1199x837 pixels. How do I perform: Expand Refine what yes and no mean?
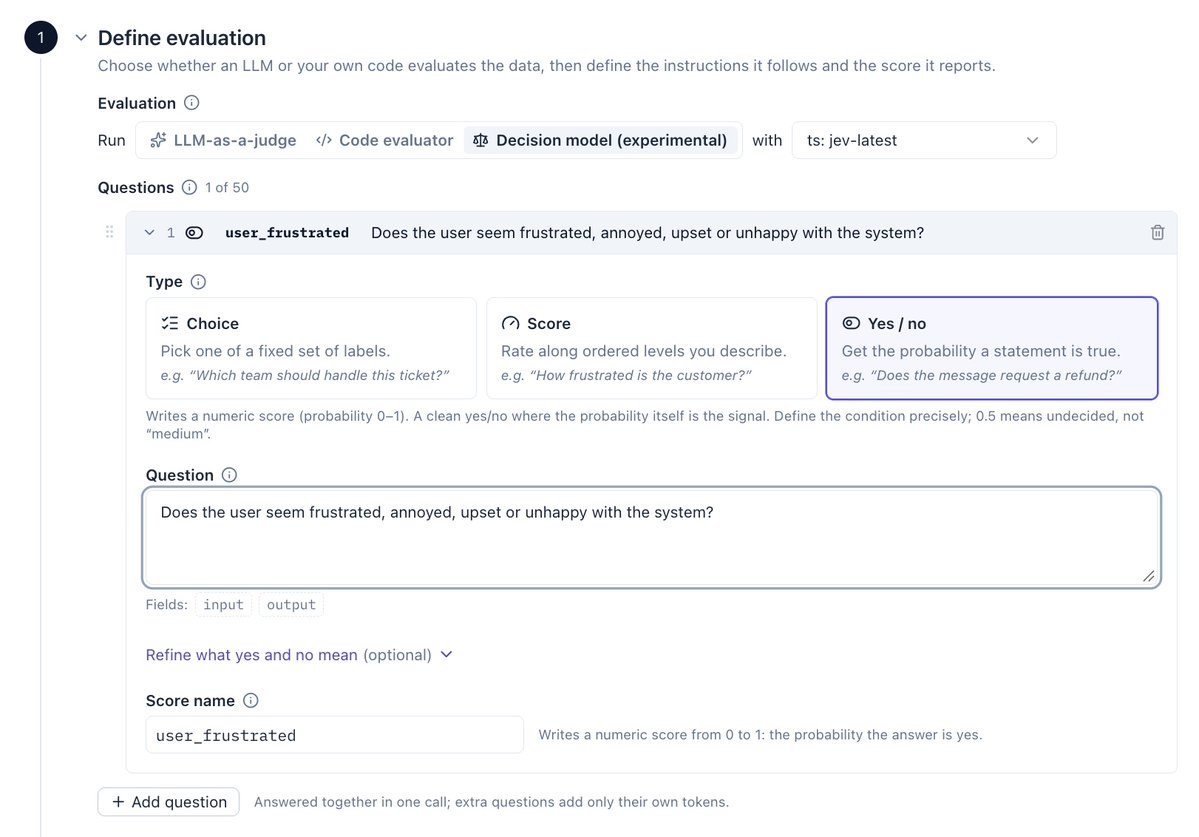[x=299, y=655]
